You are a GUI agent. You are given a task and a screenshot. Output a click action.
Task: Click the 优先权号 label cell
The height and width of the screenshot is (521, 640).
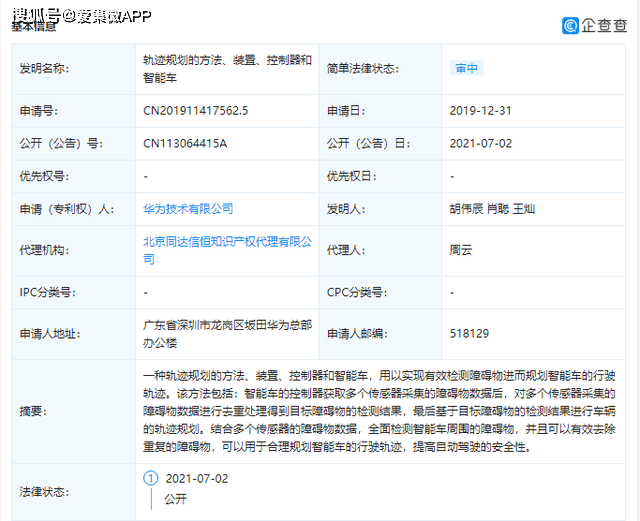coord(73,176)
